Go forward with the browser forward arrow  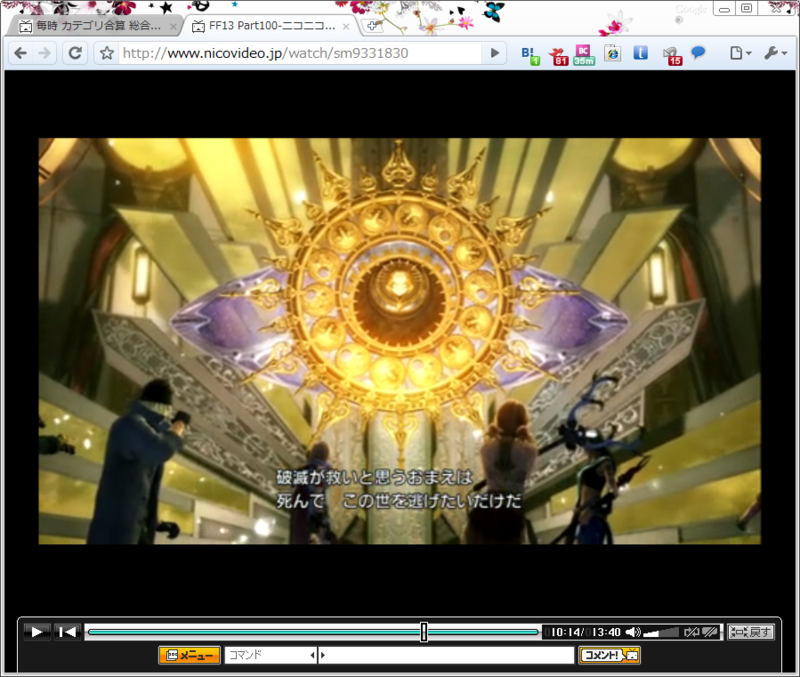click(44, 53)
